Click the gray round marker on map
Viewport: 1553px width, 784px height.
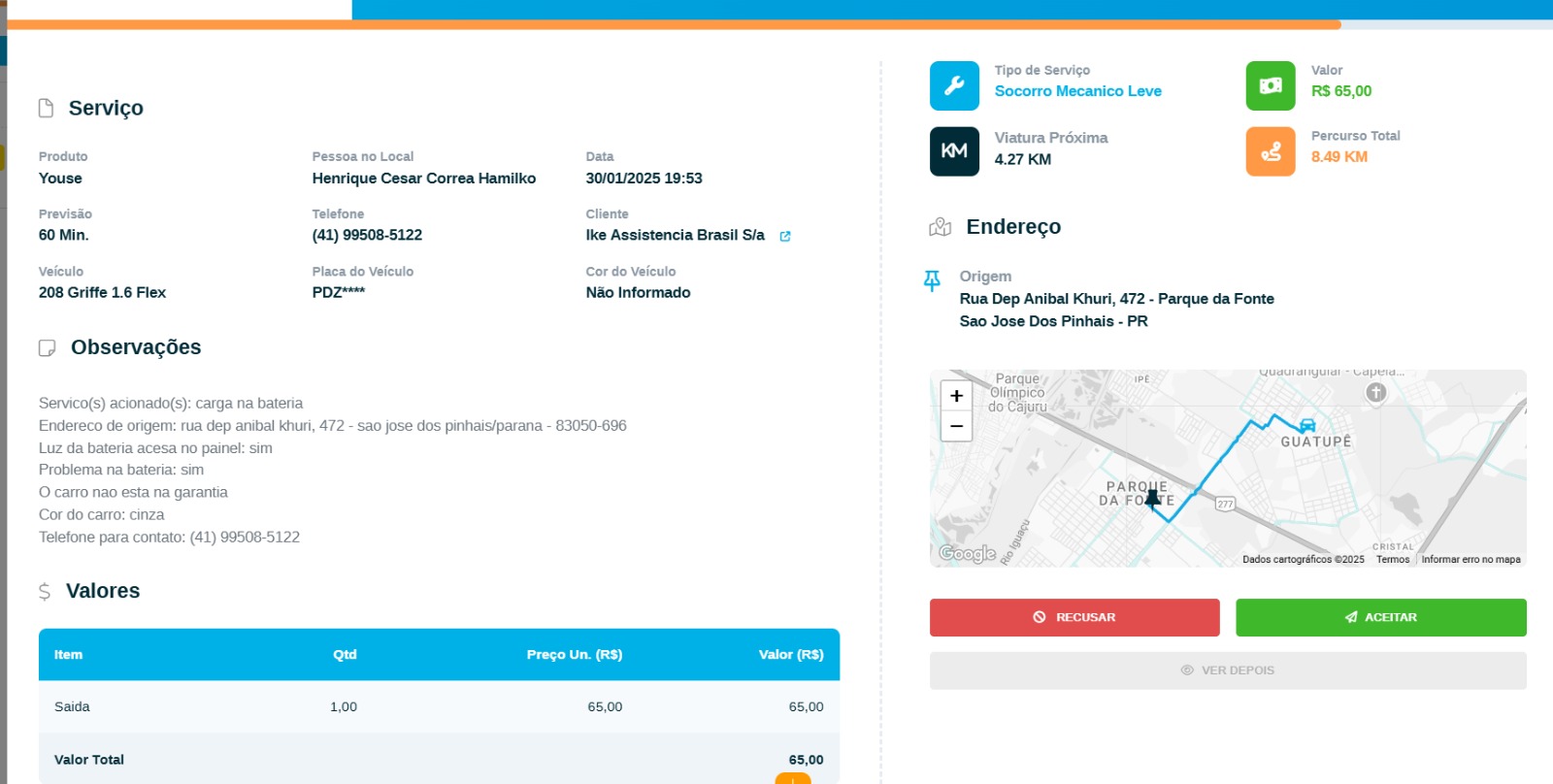pyautogui.click(x=1375, y=392)
